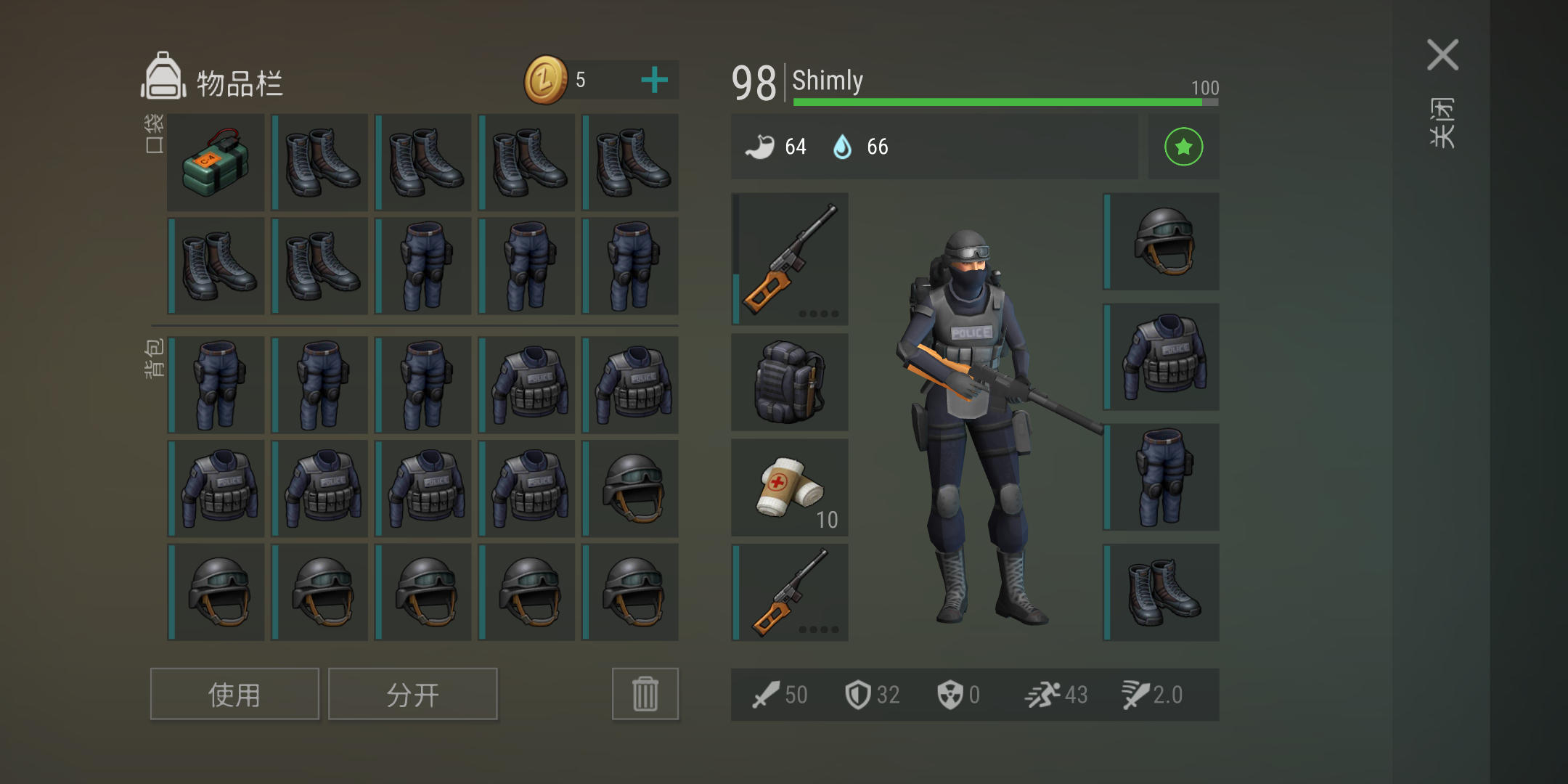Open the green star badge
The height and width of the screenshot is (784, 1568).
(x=1183, y=147)
